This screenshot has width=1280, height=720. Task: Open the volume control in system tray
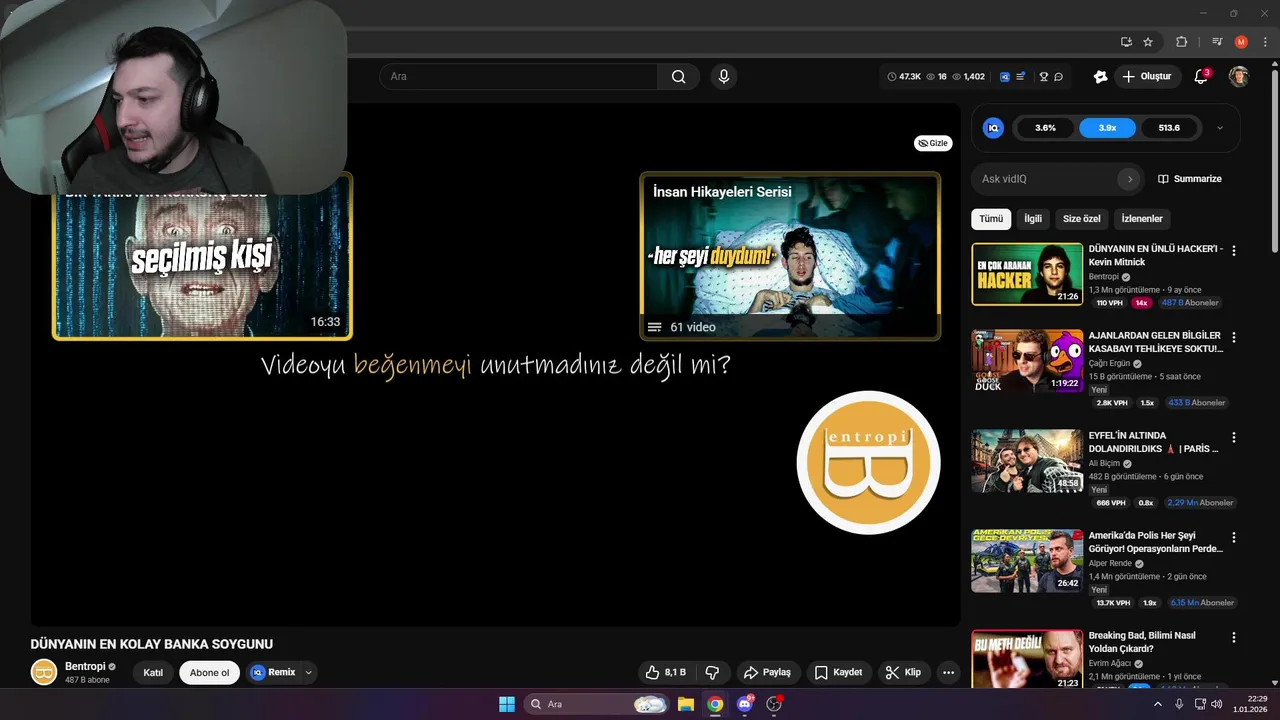1216,704
